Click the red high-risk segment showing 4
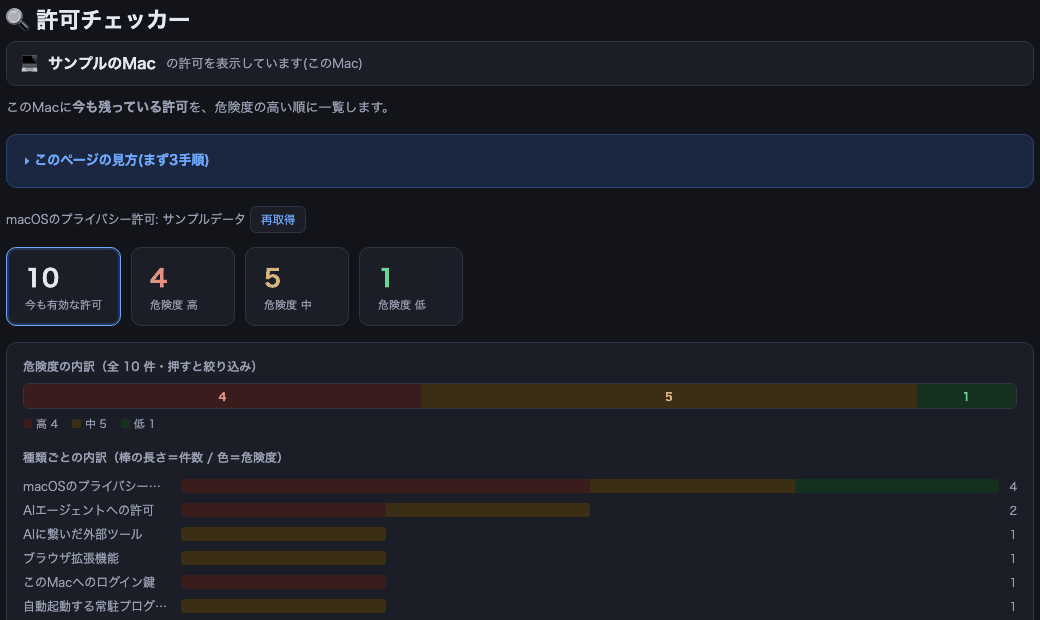This screenshot has width=1040, height=620. [x=222, y=397]
